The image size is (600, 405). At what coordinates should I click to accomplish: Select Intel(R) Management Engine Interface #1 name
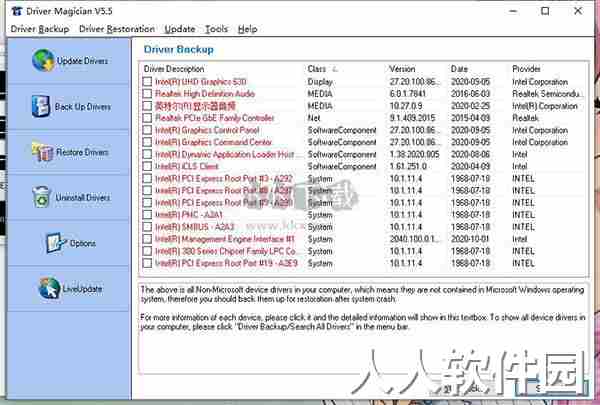[225, 239]
